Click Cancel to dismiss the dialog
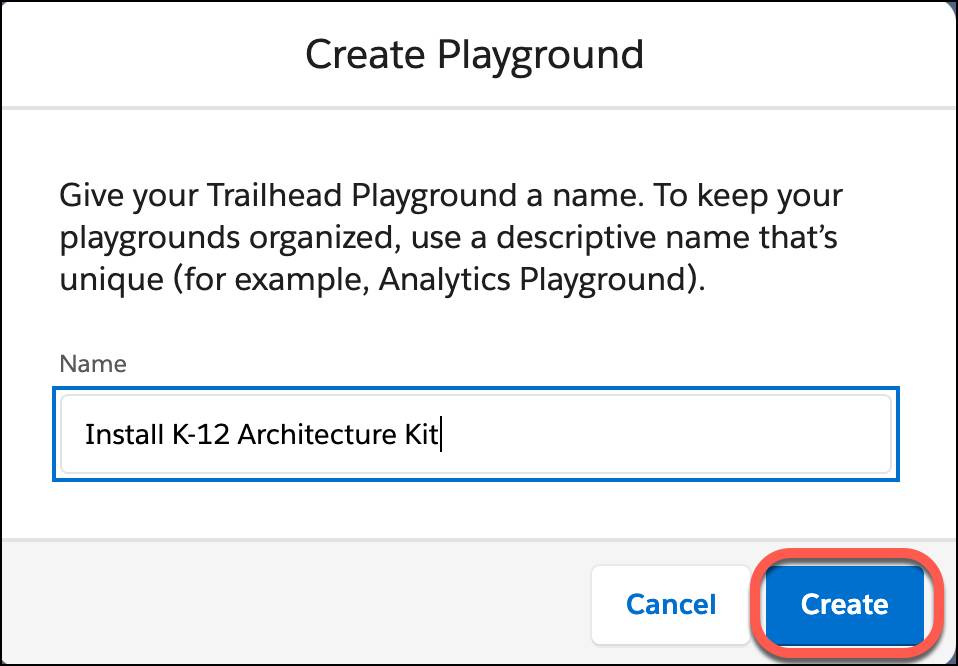This screenshot has width=958, height=666. tap(670, 604)
